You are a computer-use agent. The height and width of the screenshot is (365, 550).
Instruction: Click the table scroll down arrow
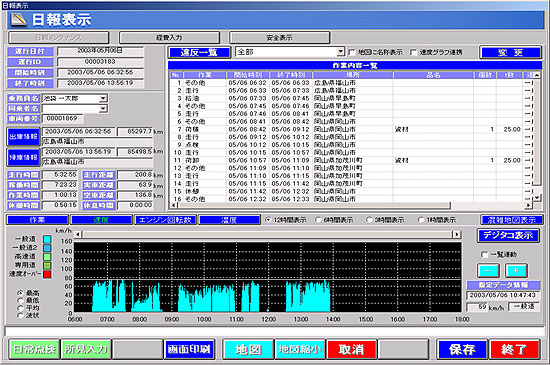(x=537, y=198)
